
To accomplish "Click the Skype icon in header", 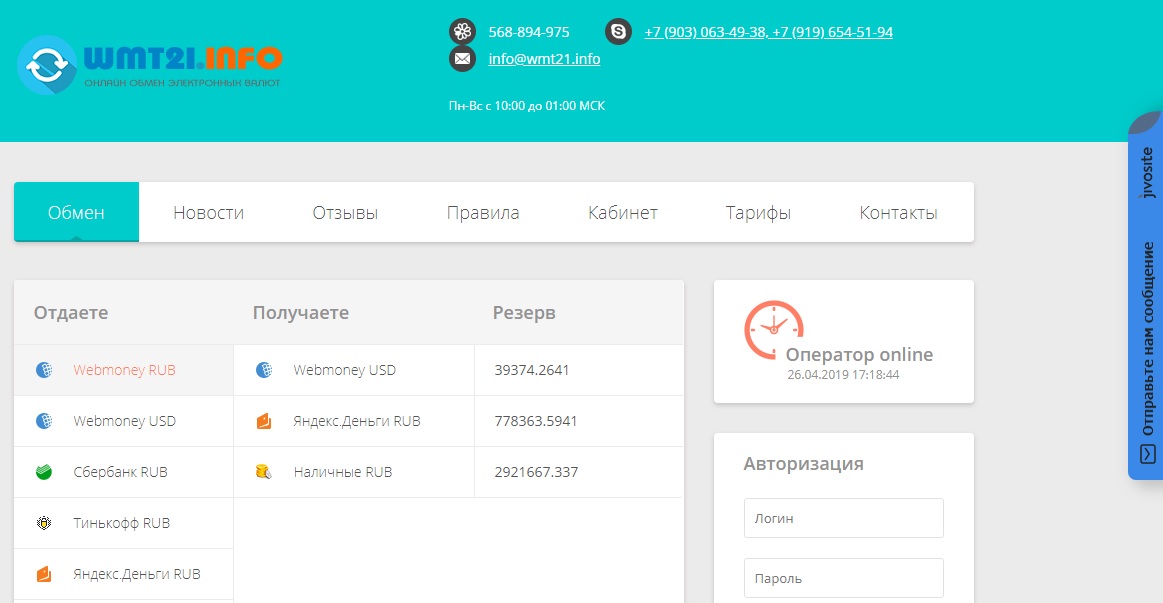I will tap(618, 32).
